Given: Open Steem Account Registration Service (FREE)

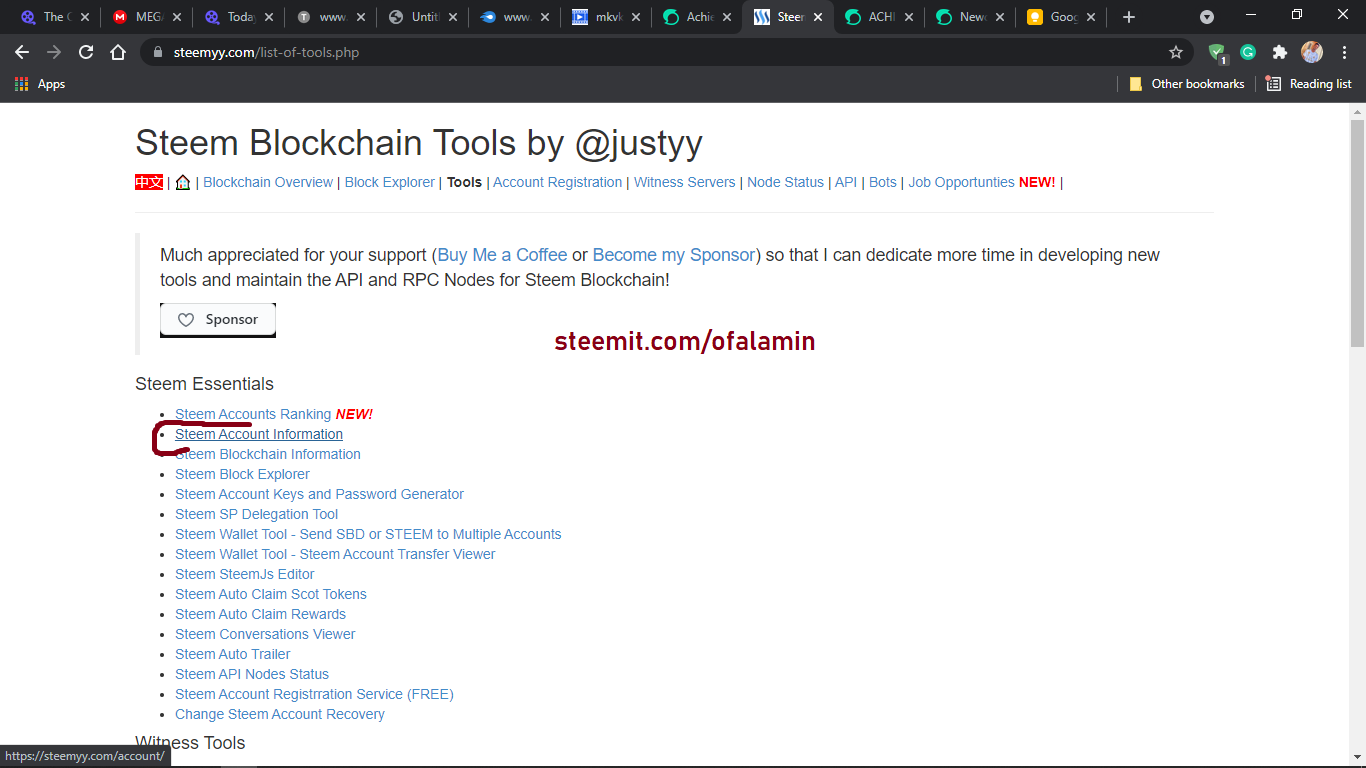Looking at the screenshot, I should (314, 694).
